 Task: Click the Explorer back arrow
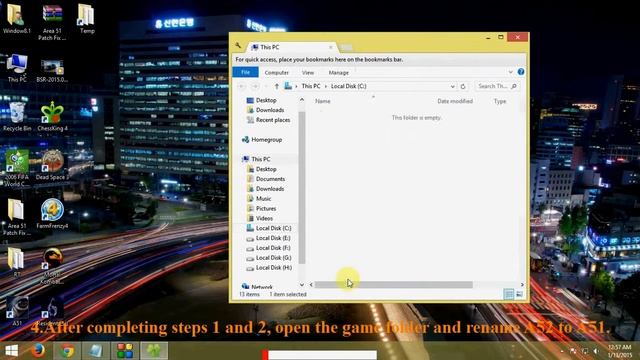pyautogui.click(x=242, y=87)
